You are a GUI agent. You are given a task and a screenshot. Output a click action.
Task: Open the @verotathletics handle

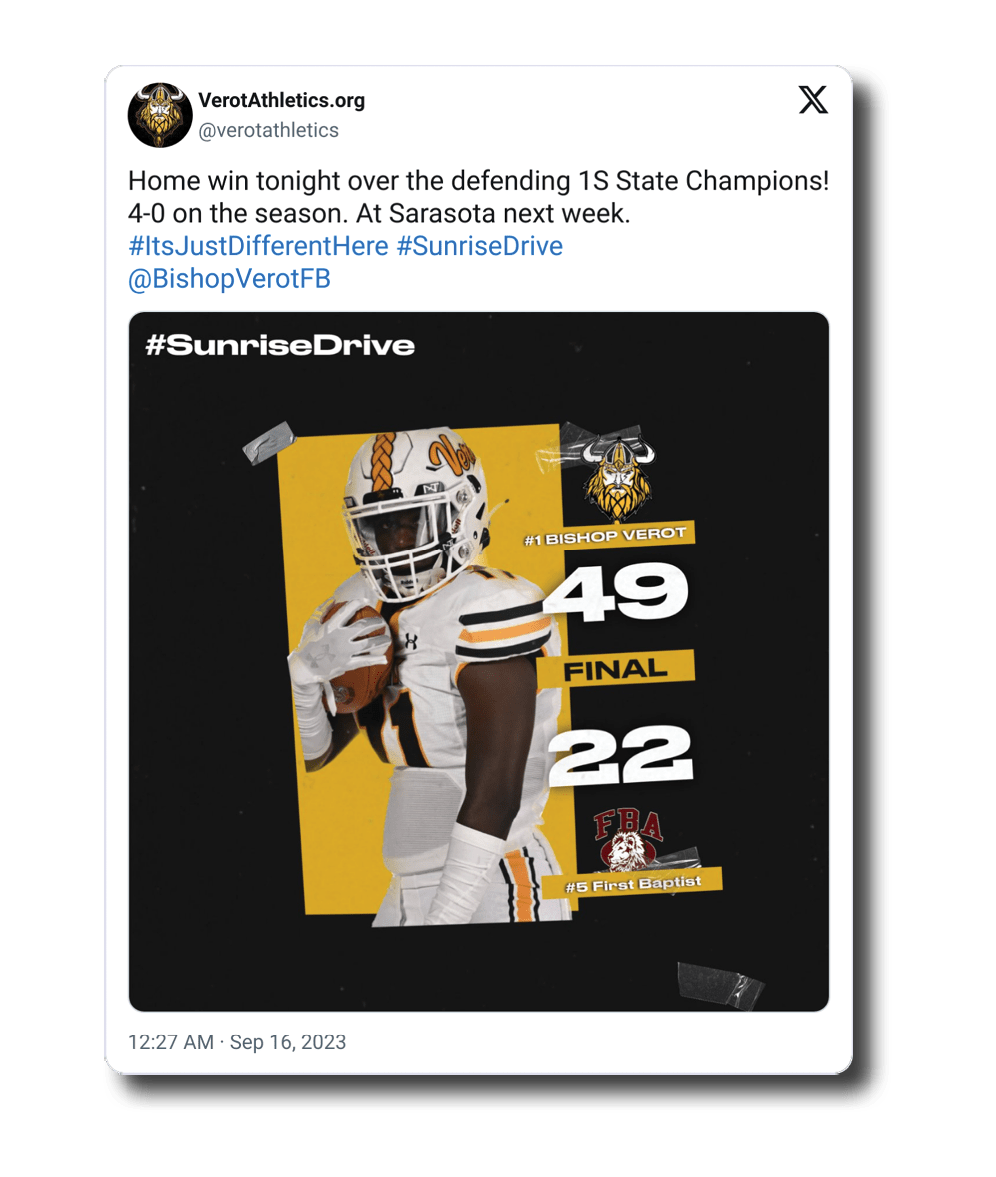(269, 130)
